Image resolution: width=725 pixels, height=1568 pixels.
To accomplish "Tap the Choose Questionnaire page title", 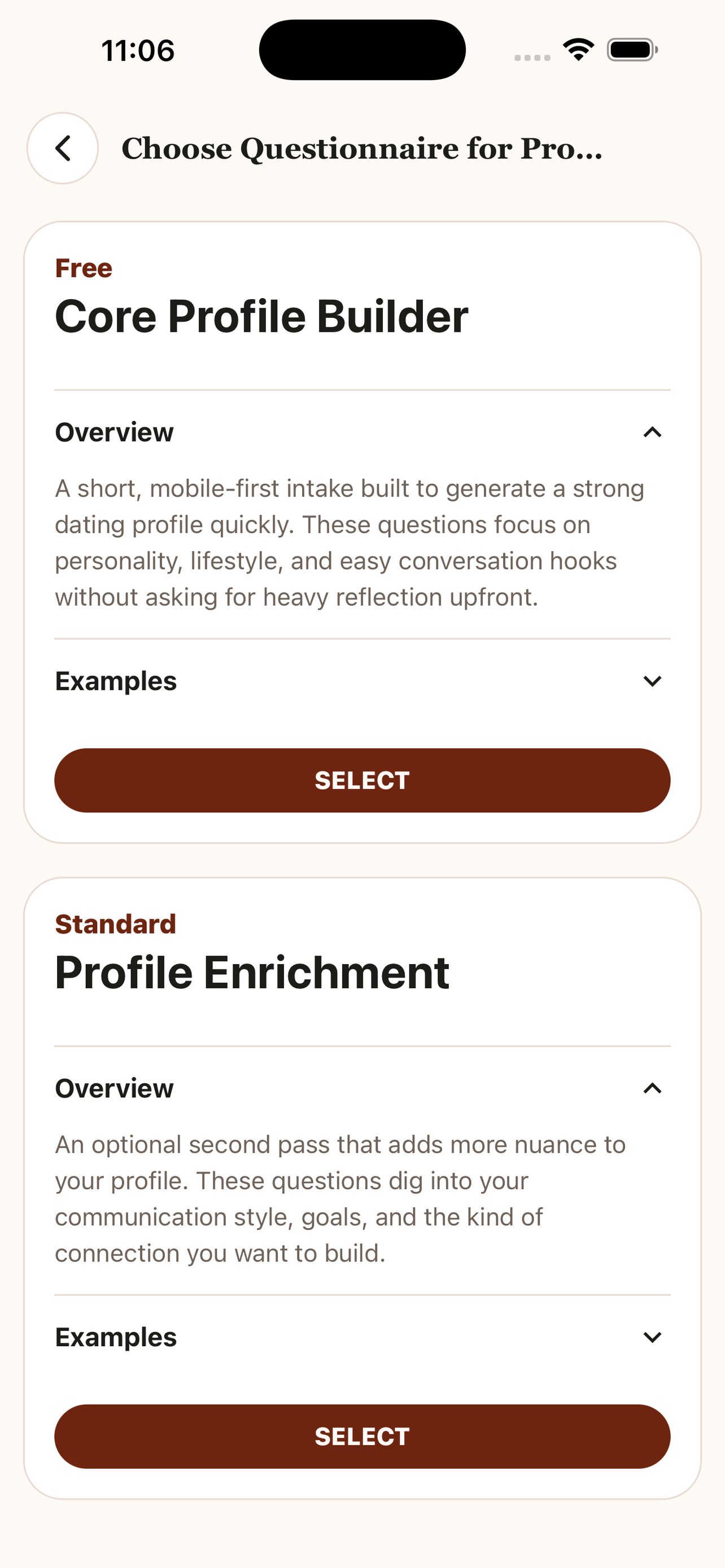I will 362,148.
